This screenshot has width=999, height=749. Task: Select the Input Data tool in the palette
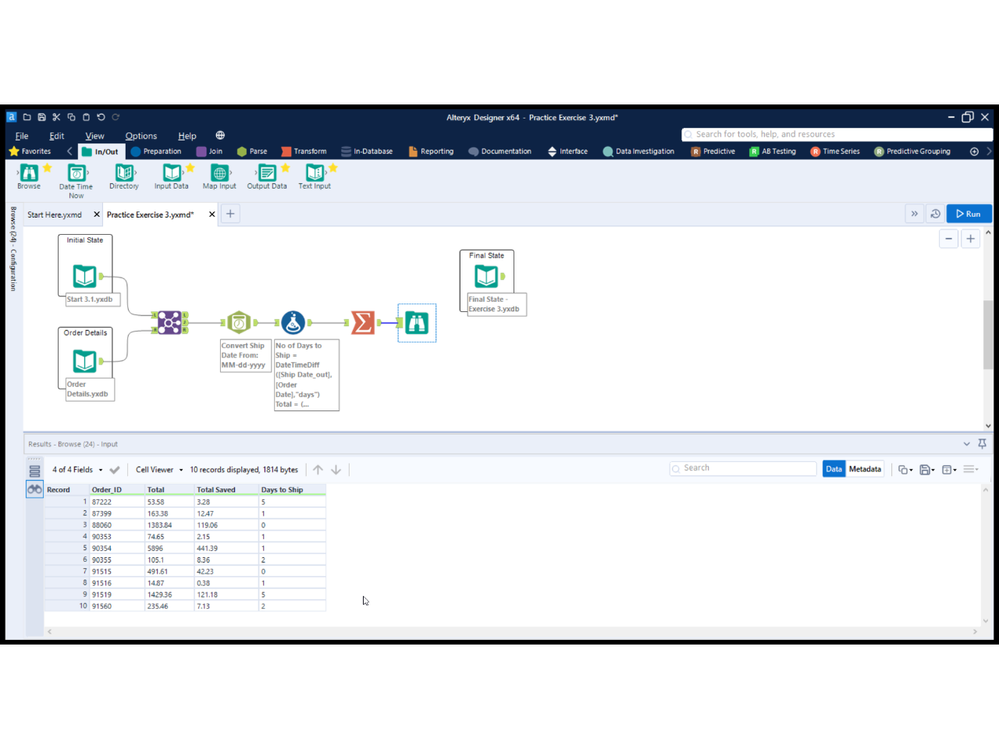click(x=171, y=176)
